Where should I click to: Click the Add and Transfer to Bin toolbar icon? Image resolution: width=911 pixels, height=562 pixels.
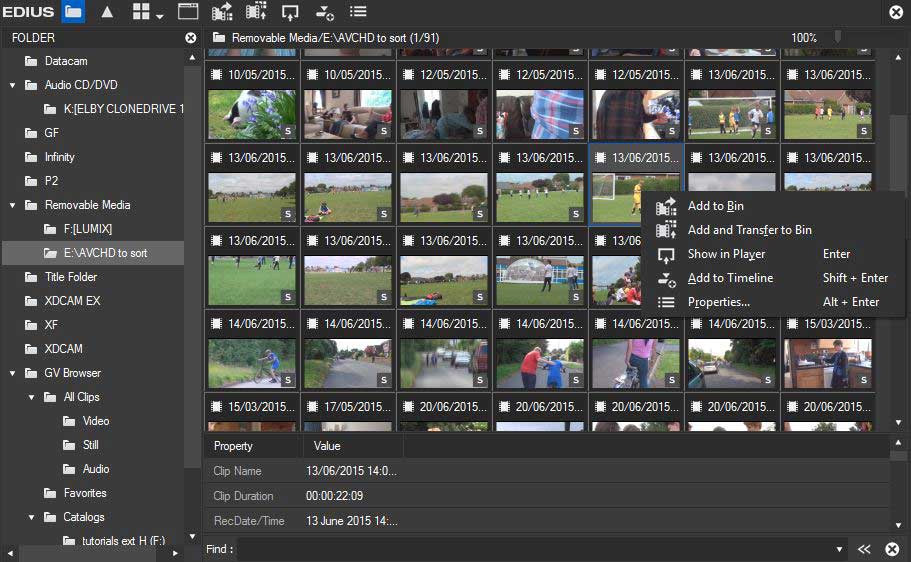tap(256, 12)
